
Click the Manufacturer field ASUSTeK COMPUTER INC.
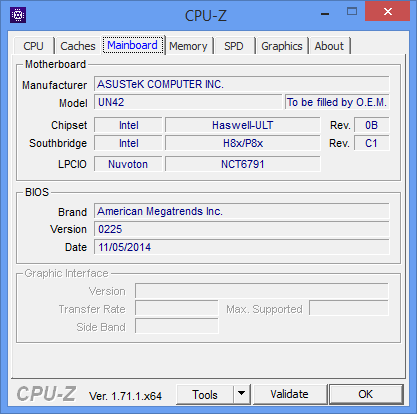242,84
